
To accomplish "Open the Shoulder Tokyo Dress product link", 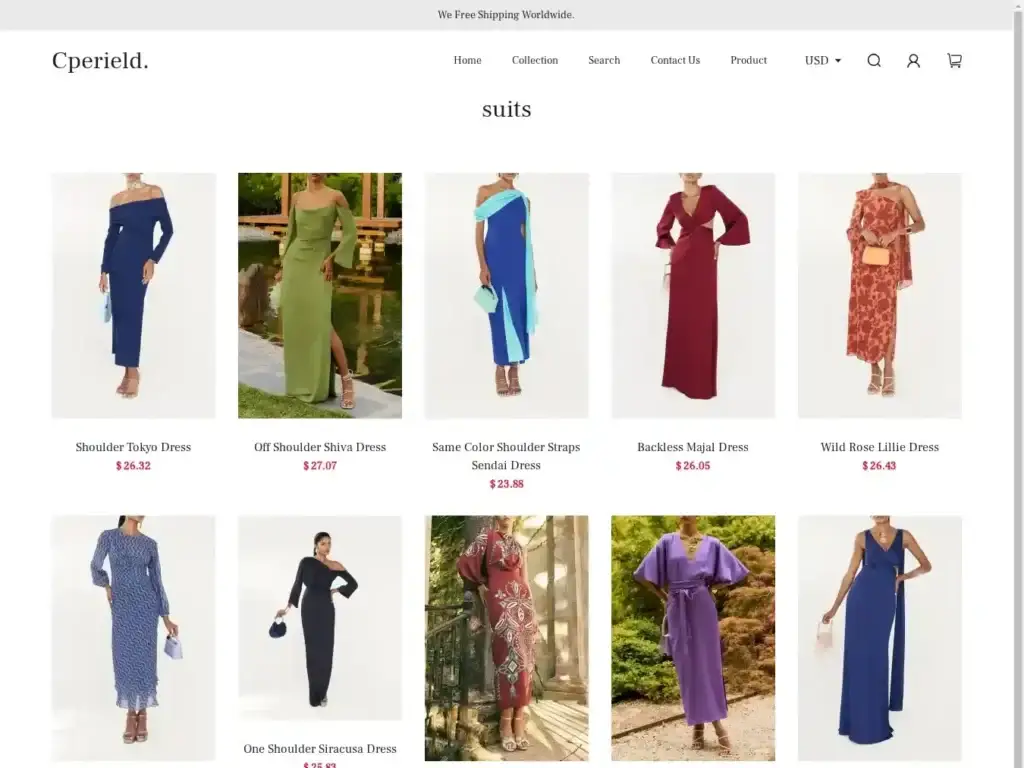I will 133,447.
